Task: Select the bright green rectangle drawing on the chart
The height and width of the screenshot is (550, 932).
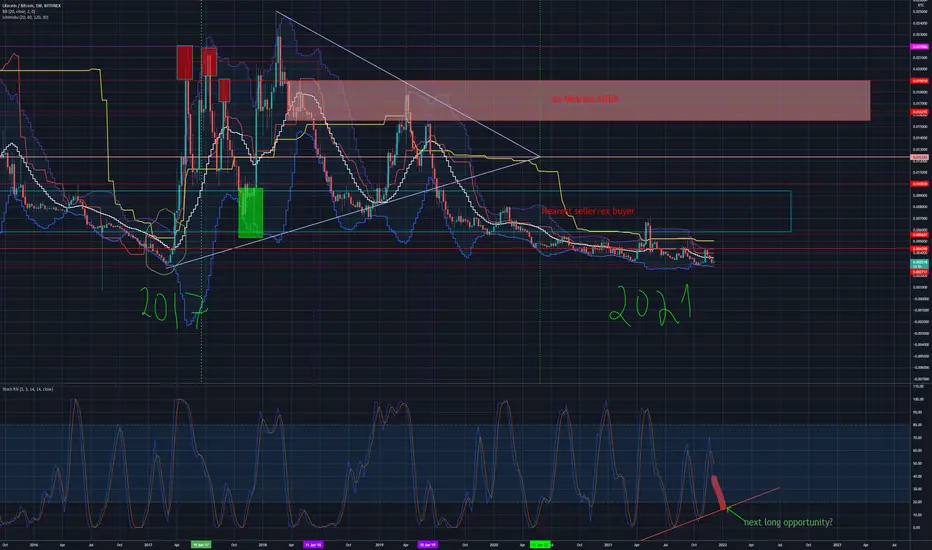Action: click(251, 213)
